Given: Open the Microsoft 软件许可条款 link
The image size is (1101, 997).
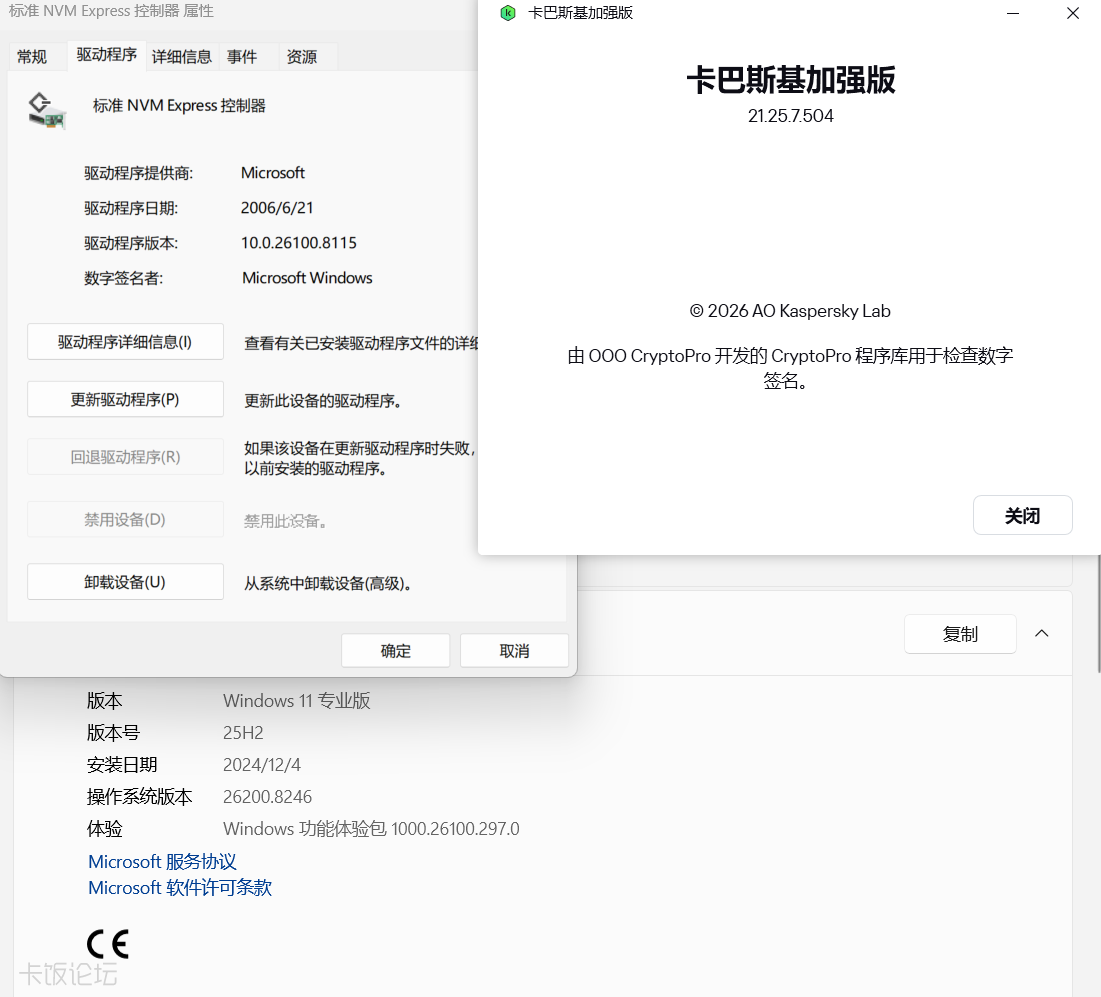Looking at the screenshot, I should 180,887.
